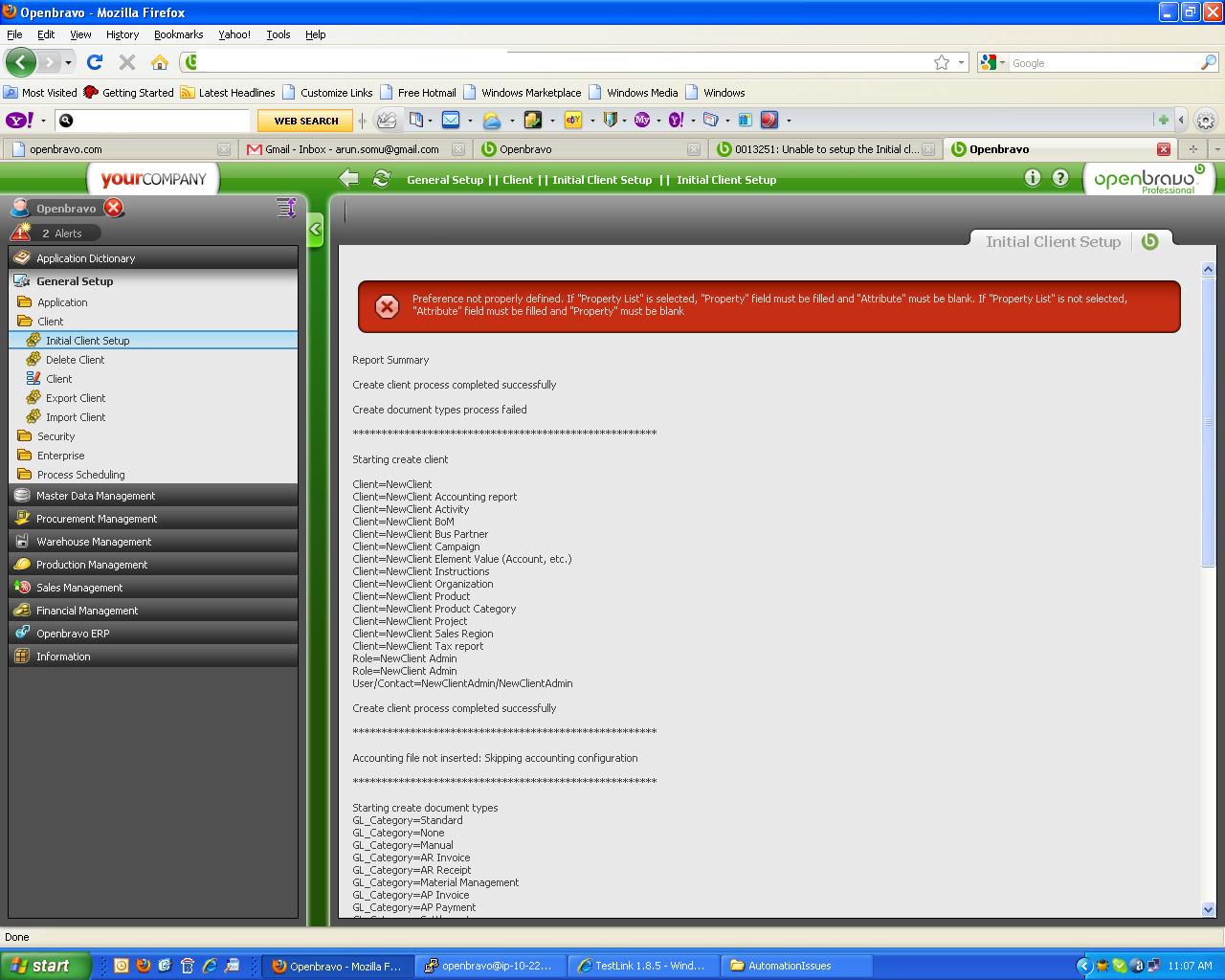Log out using red X beside Openbravo user

[114, 208]
